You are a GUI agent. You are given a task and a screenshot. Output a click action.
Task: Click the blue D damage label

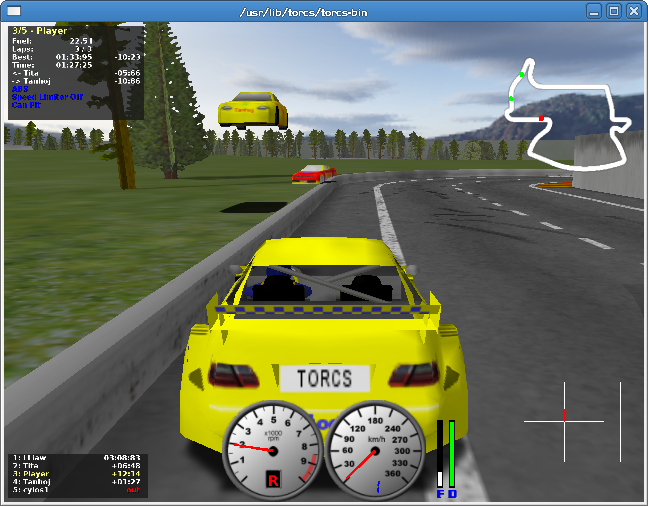[452, 494]
